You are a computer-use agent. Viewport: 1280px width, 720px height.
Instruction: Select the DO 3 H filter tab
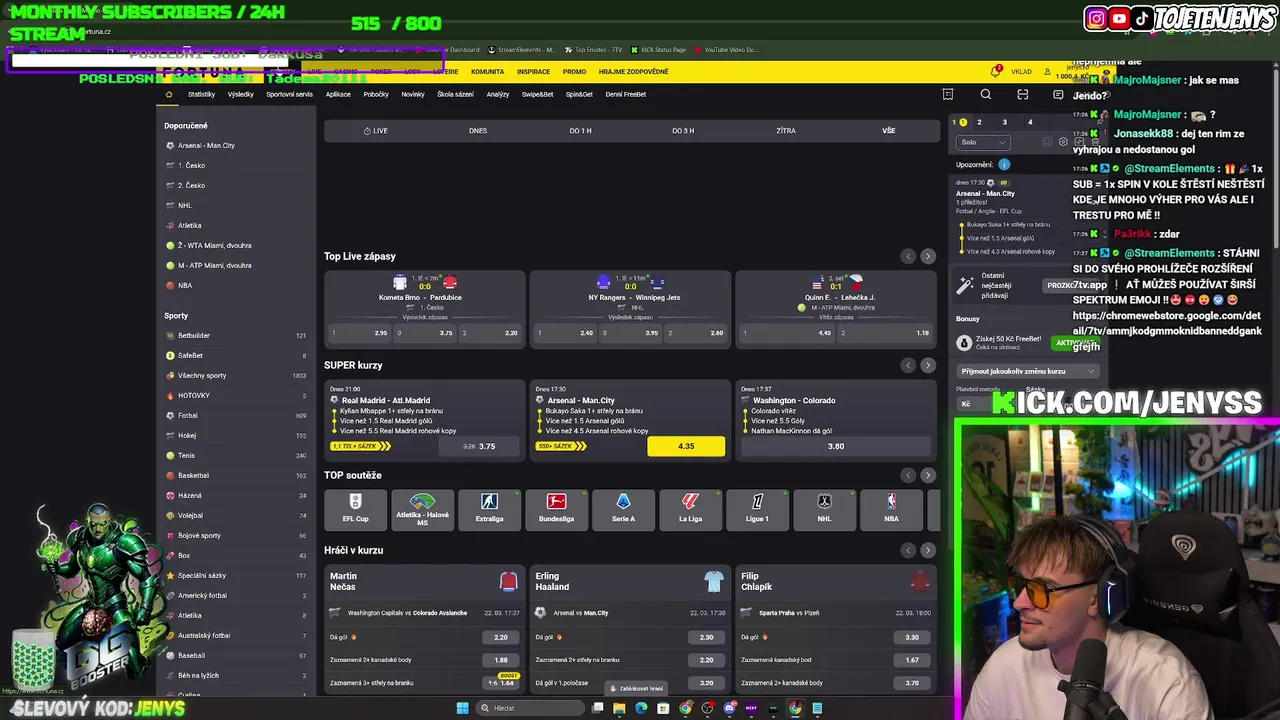(x=683, y=130)
